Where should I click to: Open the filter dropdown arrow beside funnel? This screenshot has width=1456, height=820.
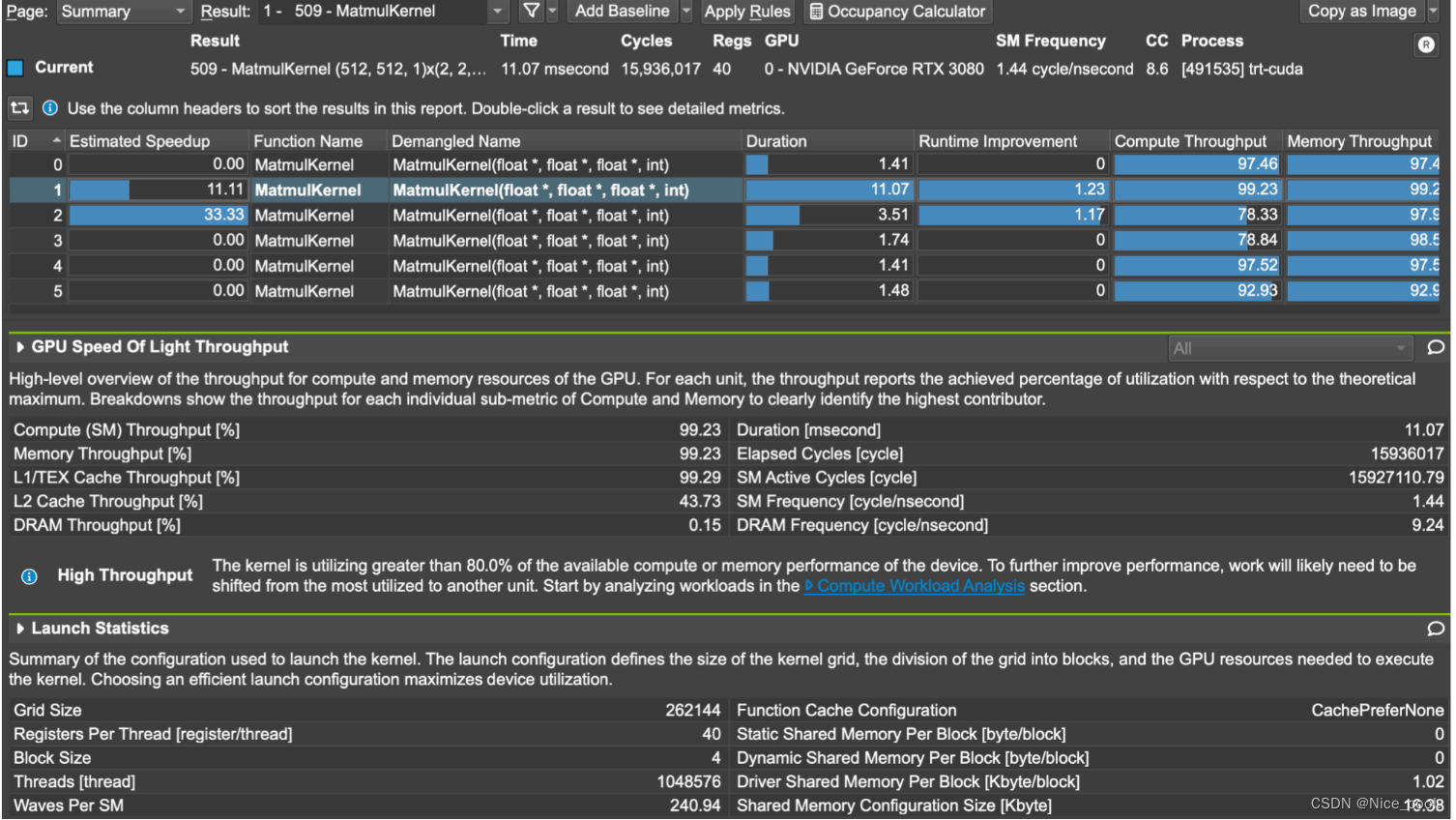tap(552, 12)
